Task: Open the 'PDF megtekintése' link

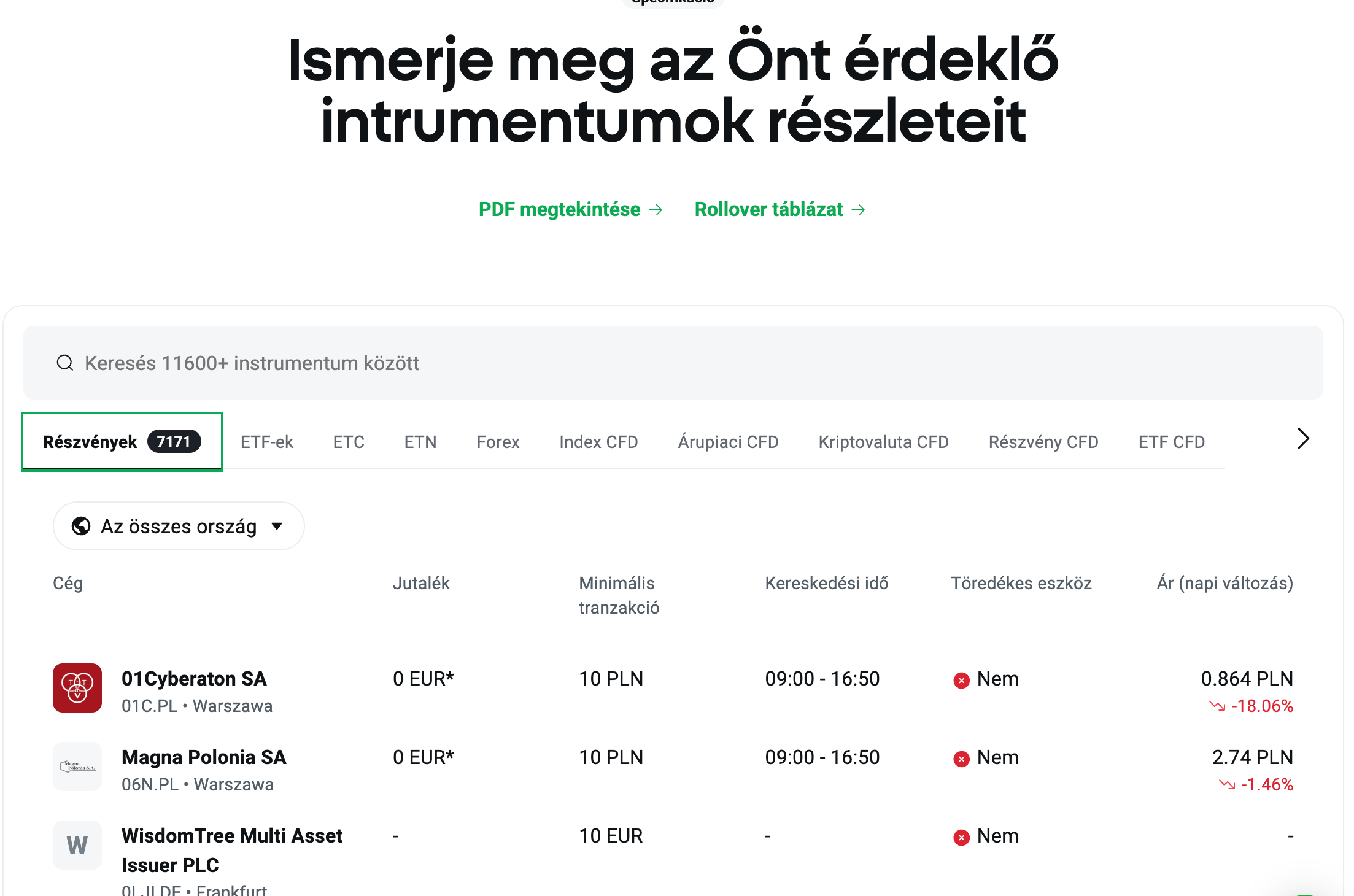Action: point(570,209)
